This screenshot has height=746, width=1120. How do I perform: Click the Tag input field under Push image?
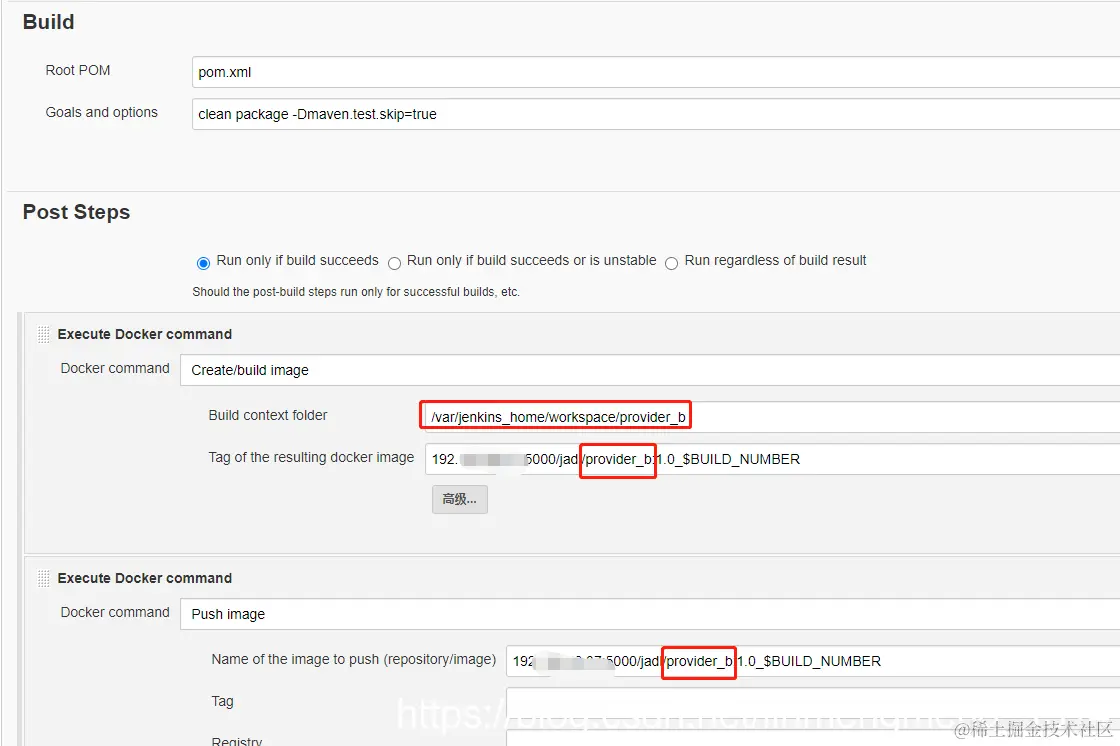(x=813, y=703)
